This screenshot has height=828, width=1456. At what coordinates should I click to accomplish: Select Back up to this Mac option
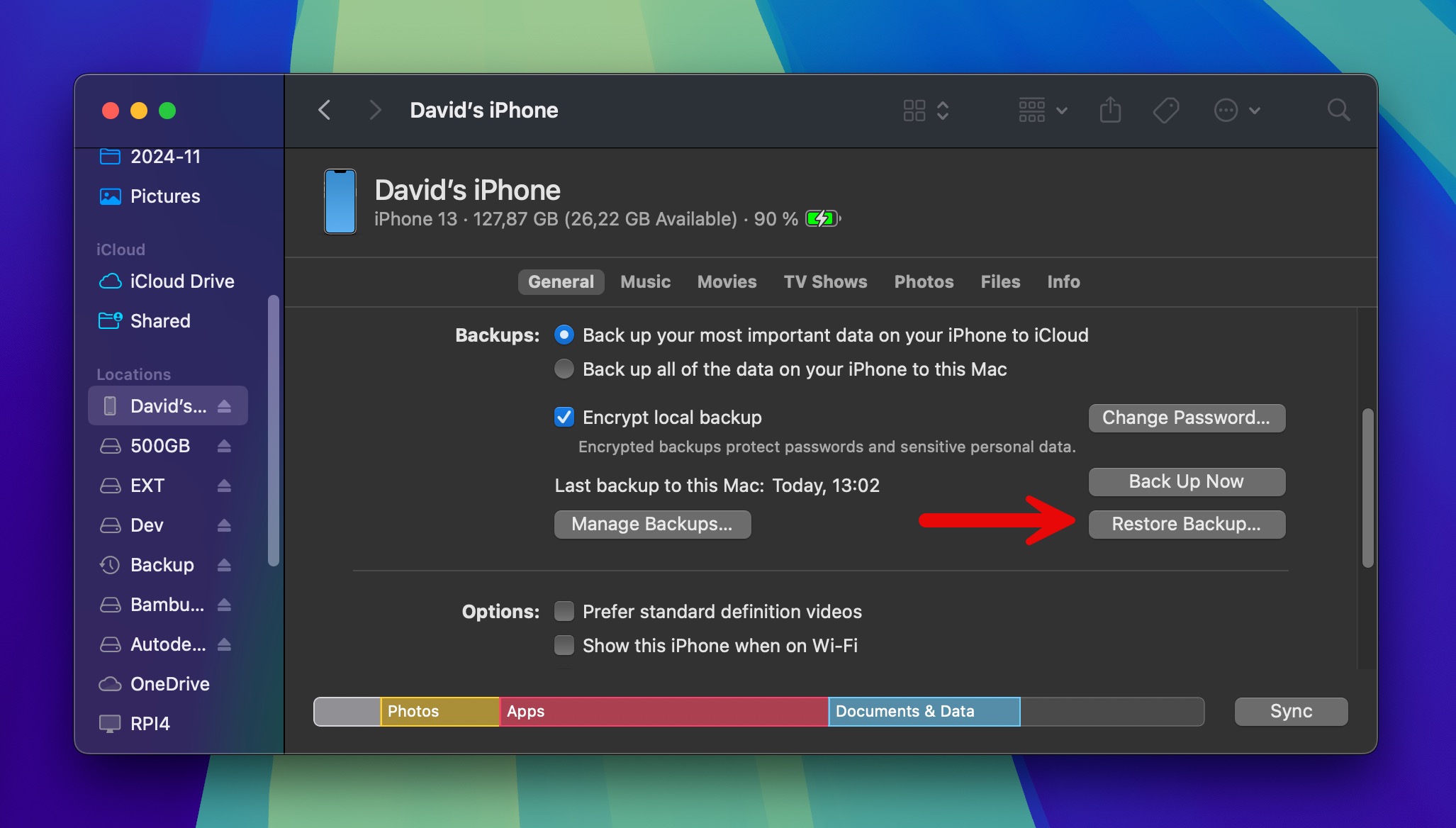pyautogui.click(x=563, y=369)
